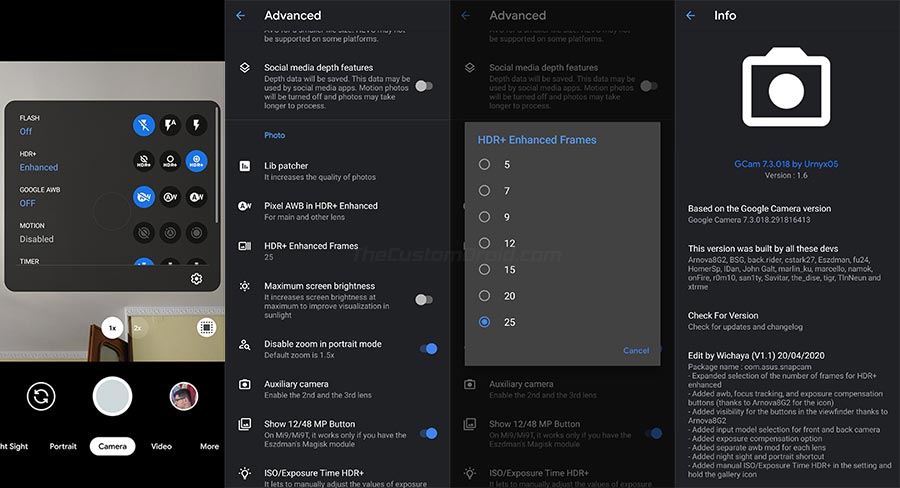Select Motion disabled icon
Image resolution: width=900 pixels, height=488 pixels.
[144, 233]
